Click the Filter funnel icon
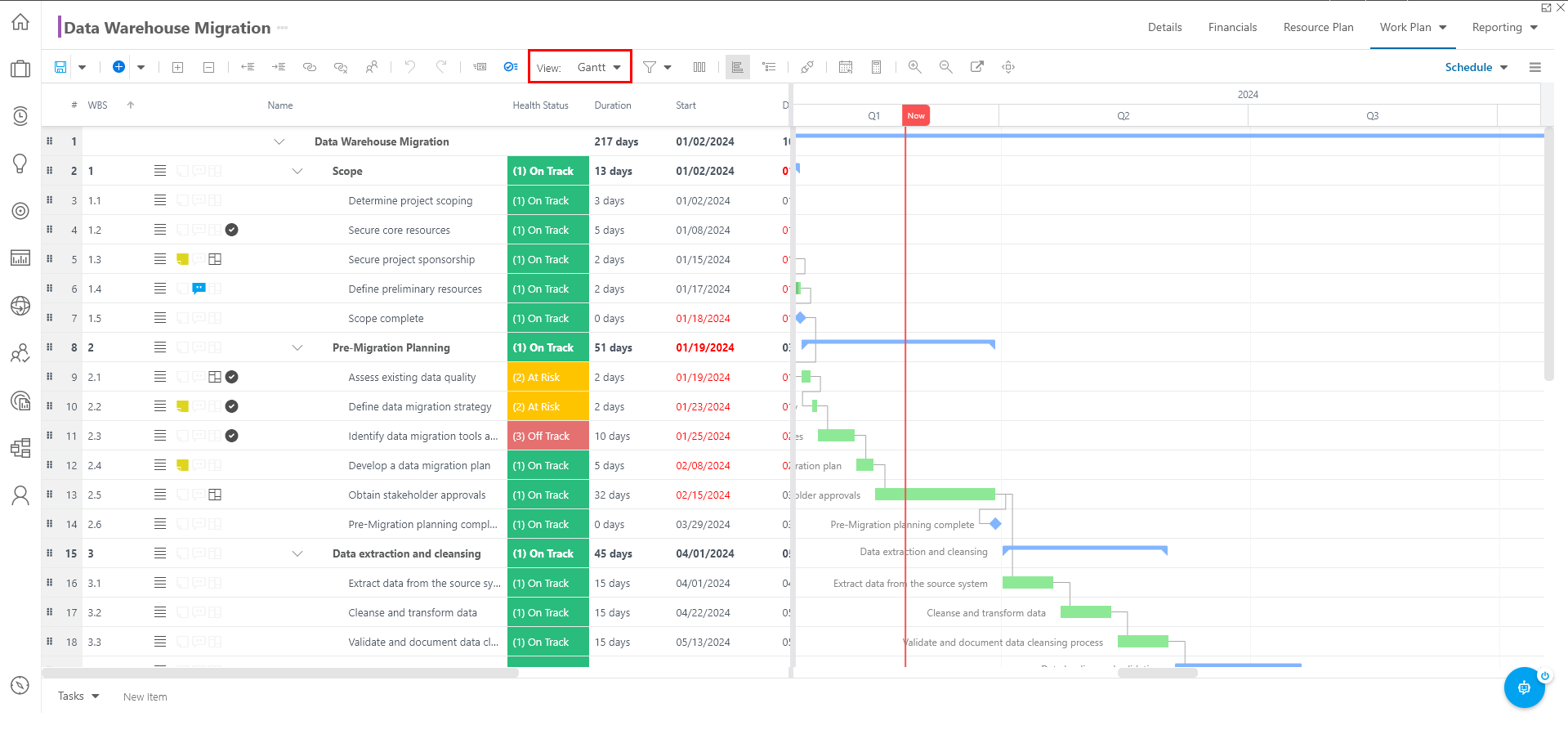 650,67
